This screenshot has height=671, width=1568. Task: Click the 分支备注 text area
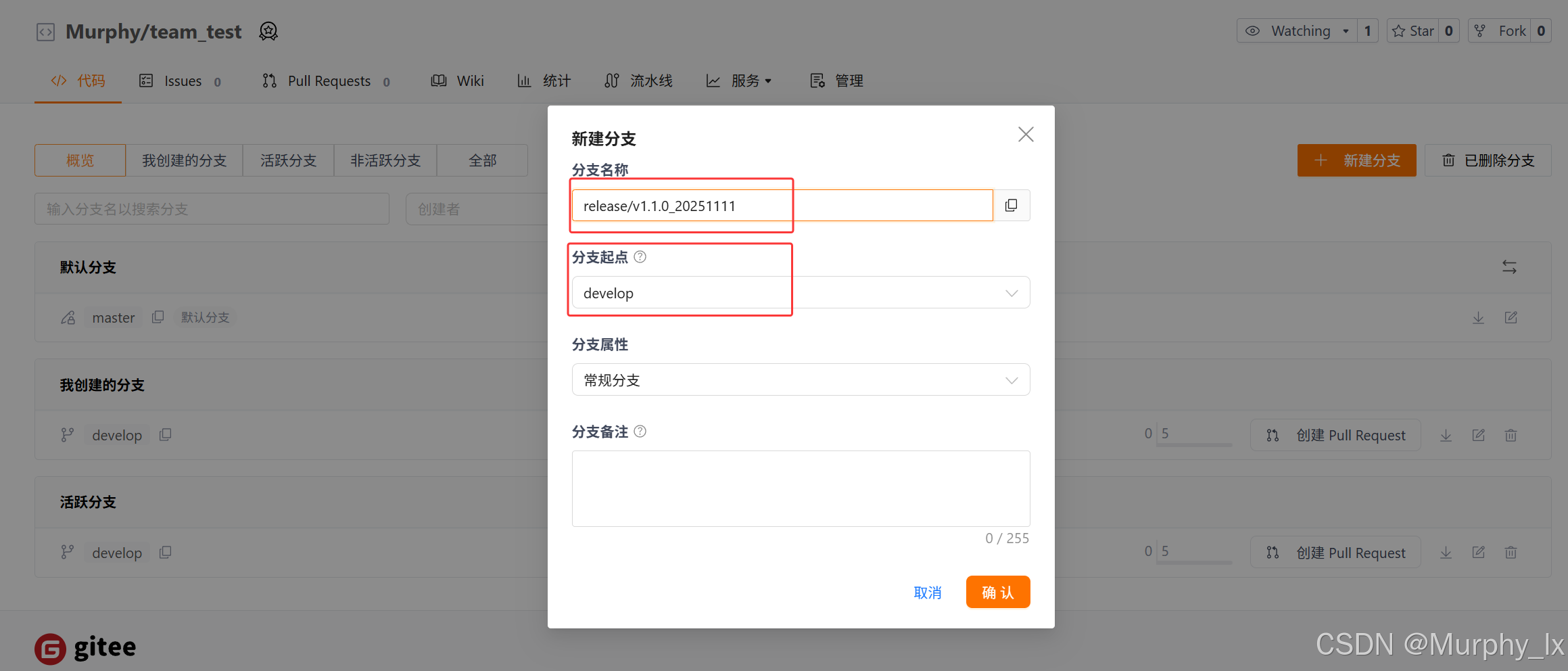point(801,488)
